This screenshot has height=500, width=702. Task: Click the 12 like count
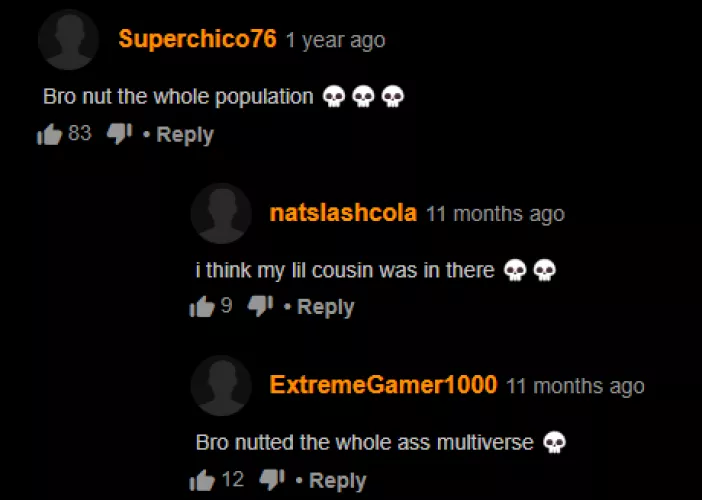pyautogui.click(x=233, y=479)
